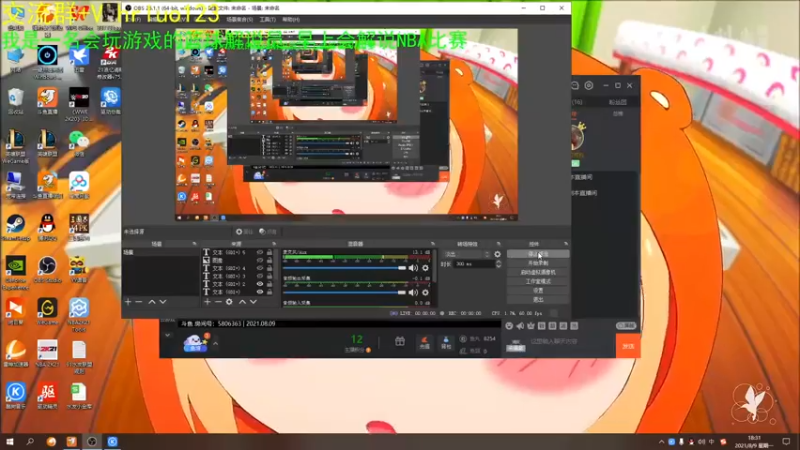The image size is (800, 450).
Task: Toggle visibility of 文本 (GDI+) 5 source
Action: pos(260,253)
